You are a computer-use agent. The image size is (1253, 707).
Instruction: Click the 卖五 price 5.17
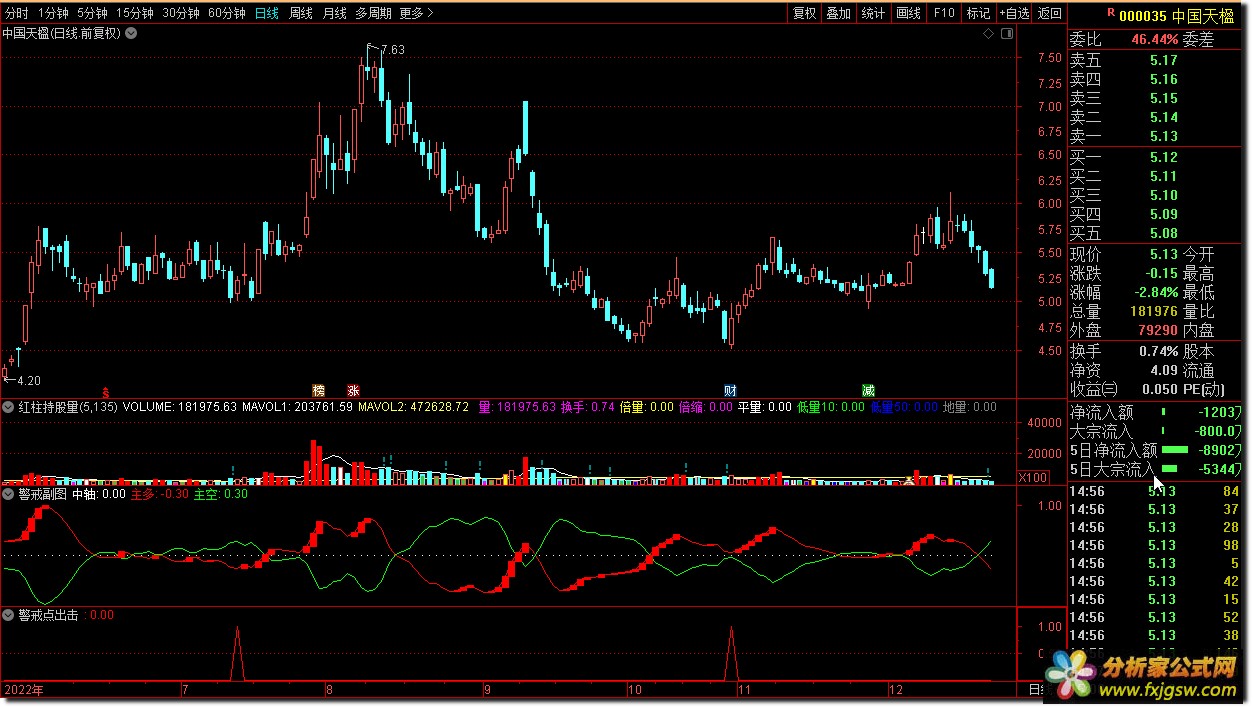1163,60
